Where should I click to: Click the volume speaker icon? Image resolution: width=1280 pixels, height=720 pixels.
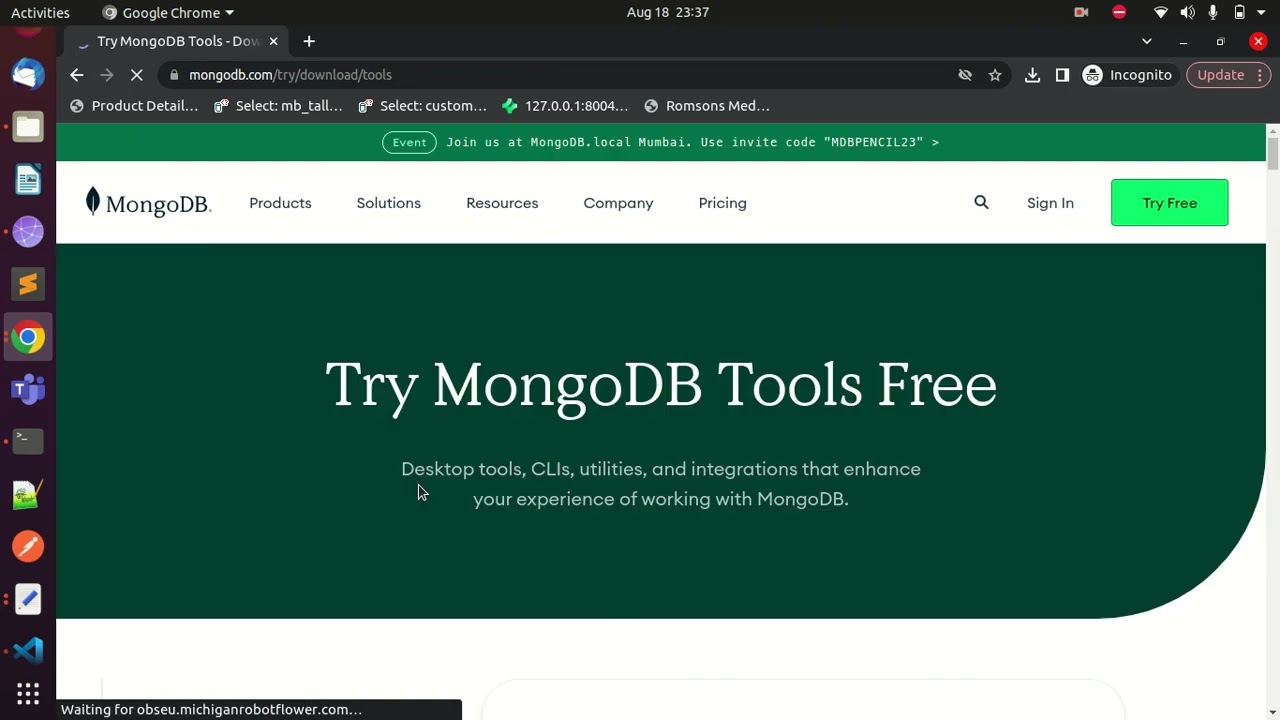click(1187, 12)
